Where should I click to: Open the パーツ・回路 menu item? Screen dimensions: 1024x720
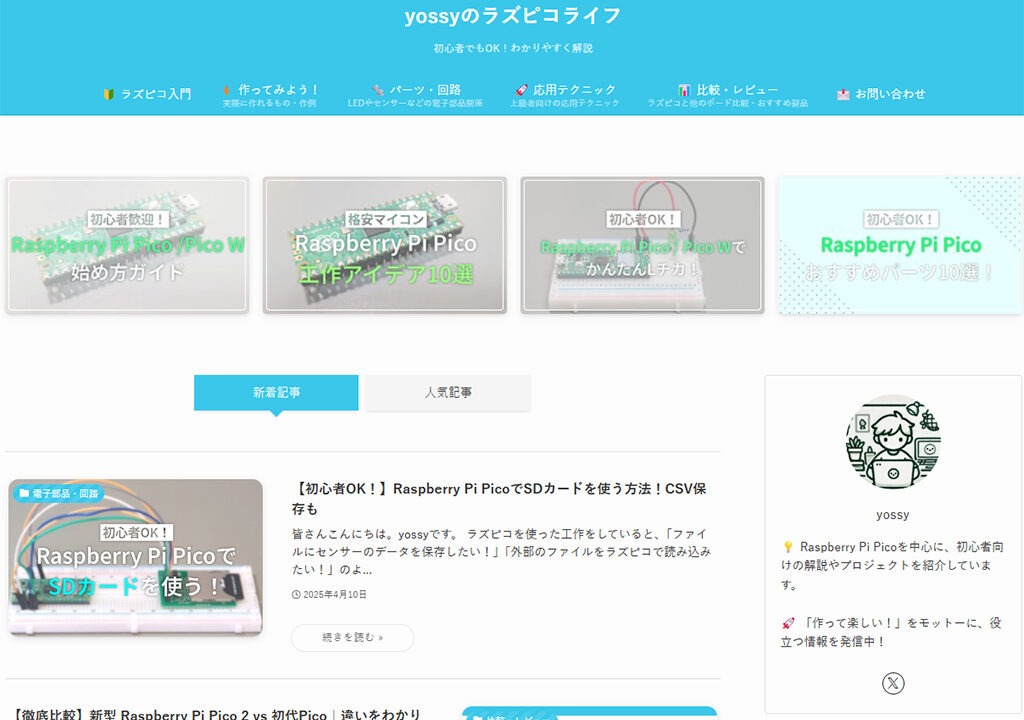[x=415, y=95]
